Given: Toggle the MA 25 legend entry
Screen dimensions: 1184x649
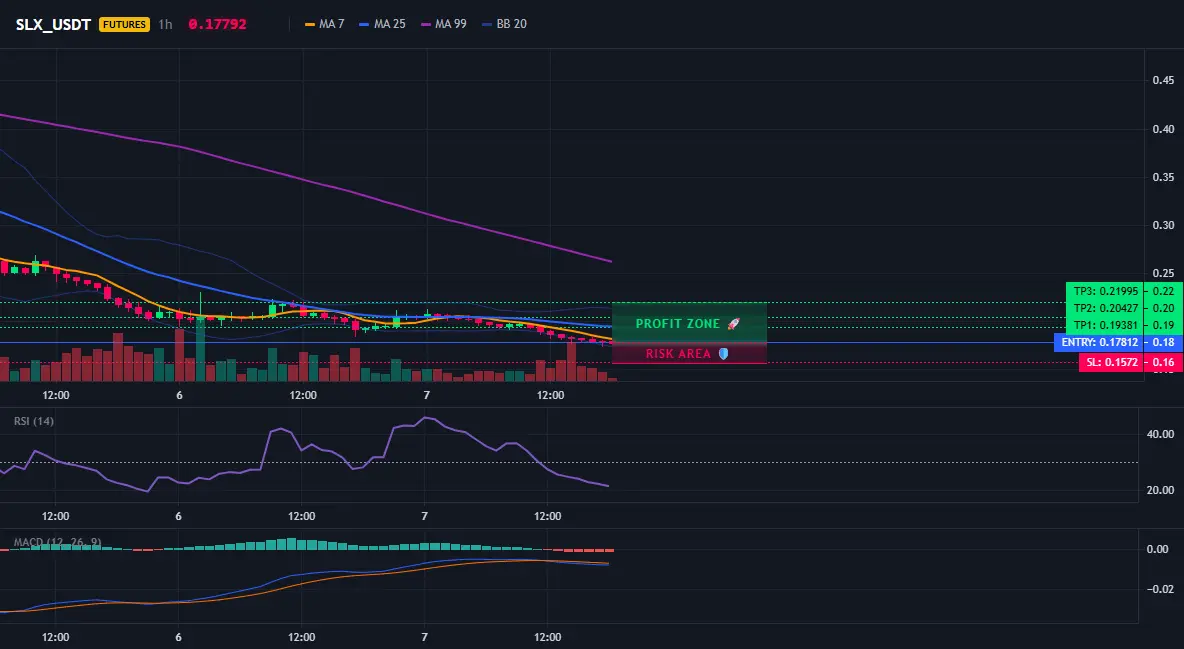Looking at the screenshot, I should point(383,24).
